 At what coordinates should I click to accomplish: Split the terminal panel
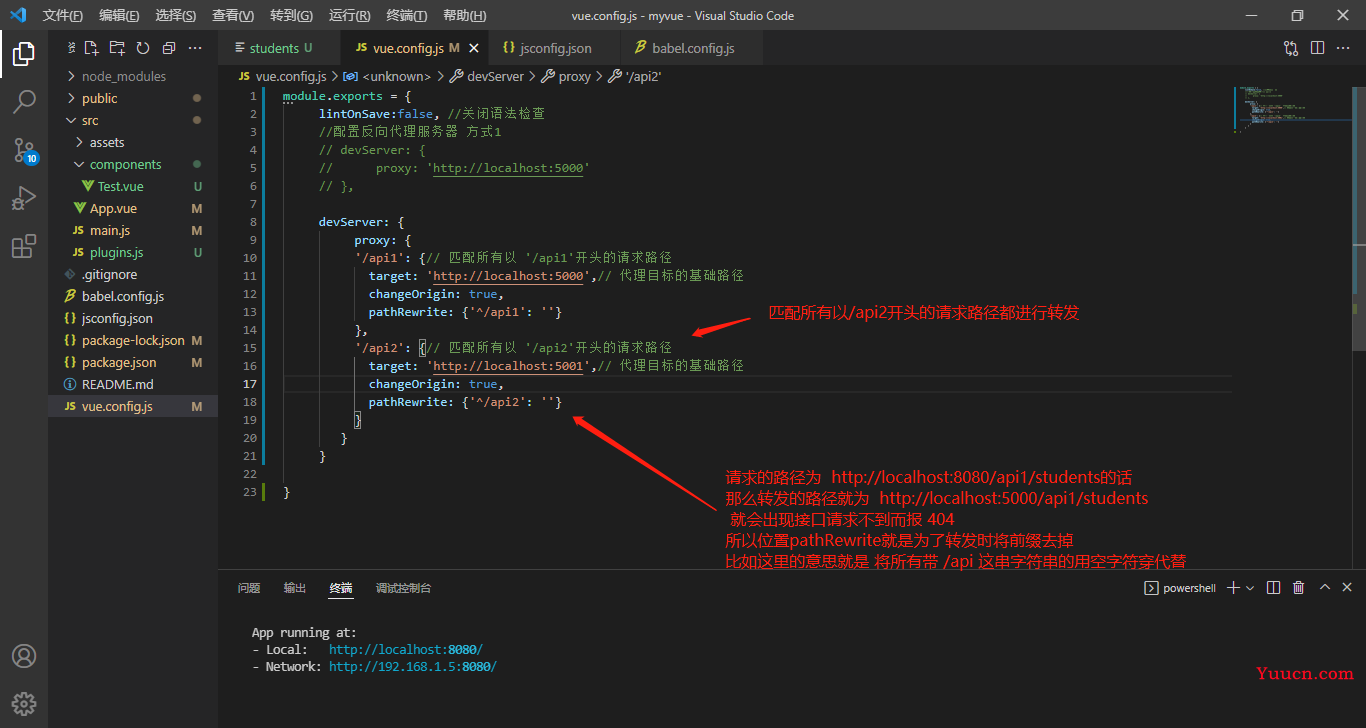[x=1273, y=588]
